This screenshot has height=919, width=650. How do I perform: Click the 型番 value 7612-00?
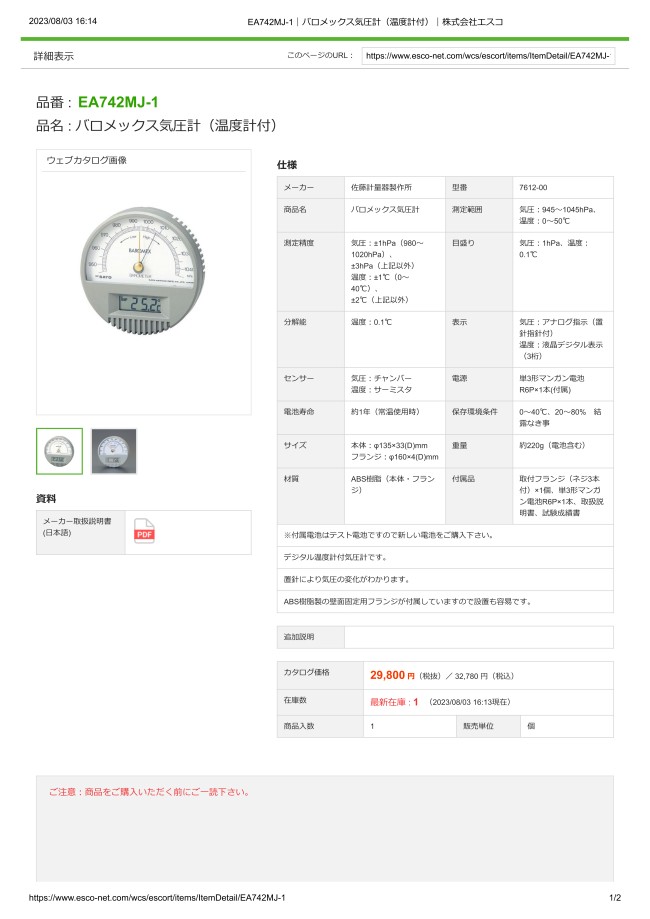point(533,188)
